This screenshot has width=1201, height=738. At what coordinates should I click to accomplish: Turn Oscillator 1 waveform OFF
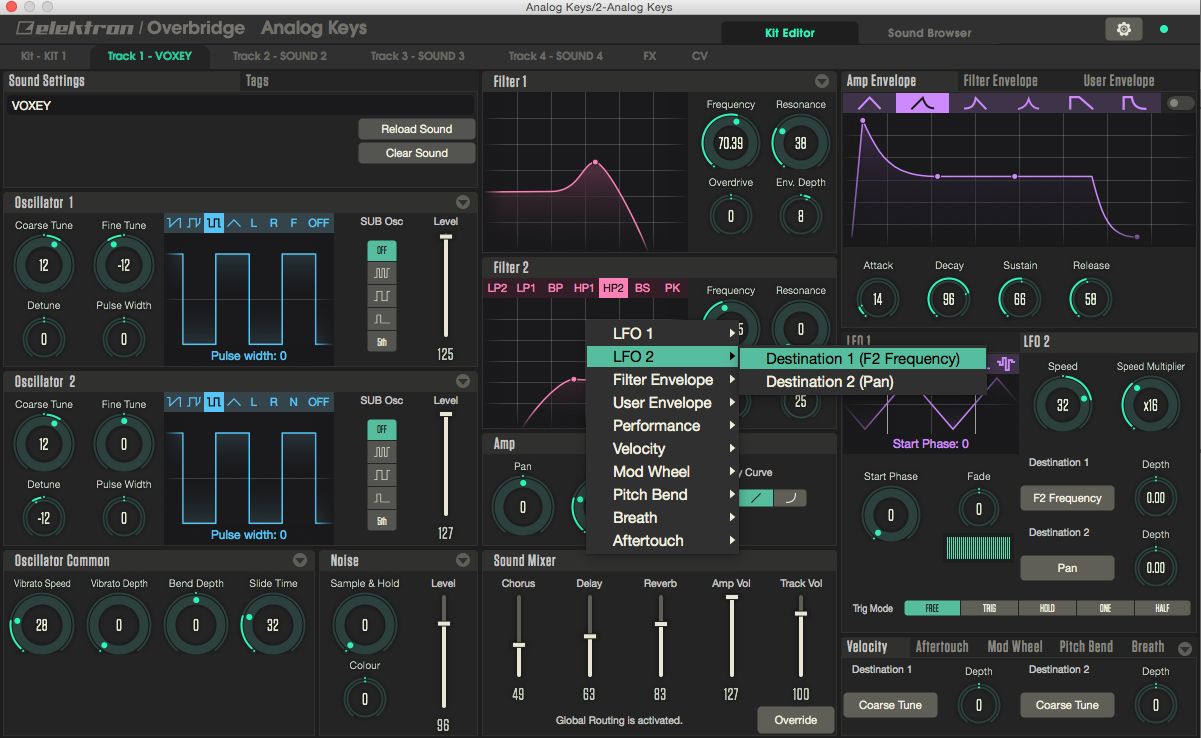[x=318, y=223]
